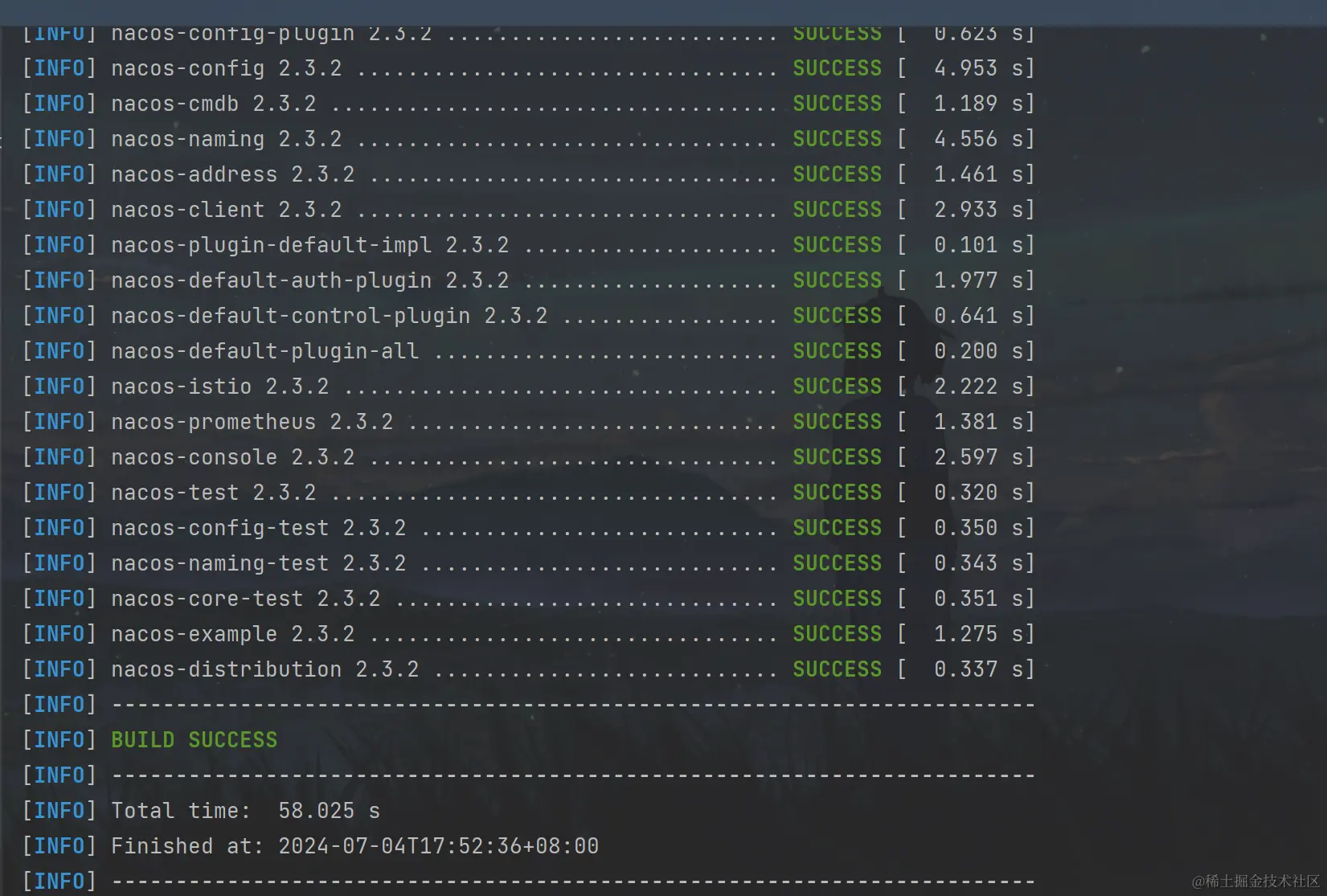Click the nacos-config 2.3.2 module name
This screenshot has width=1327, height=896.
pos(226,68)
